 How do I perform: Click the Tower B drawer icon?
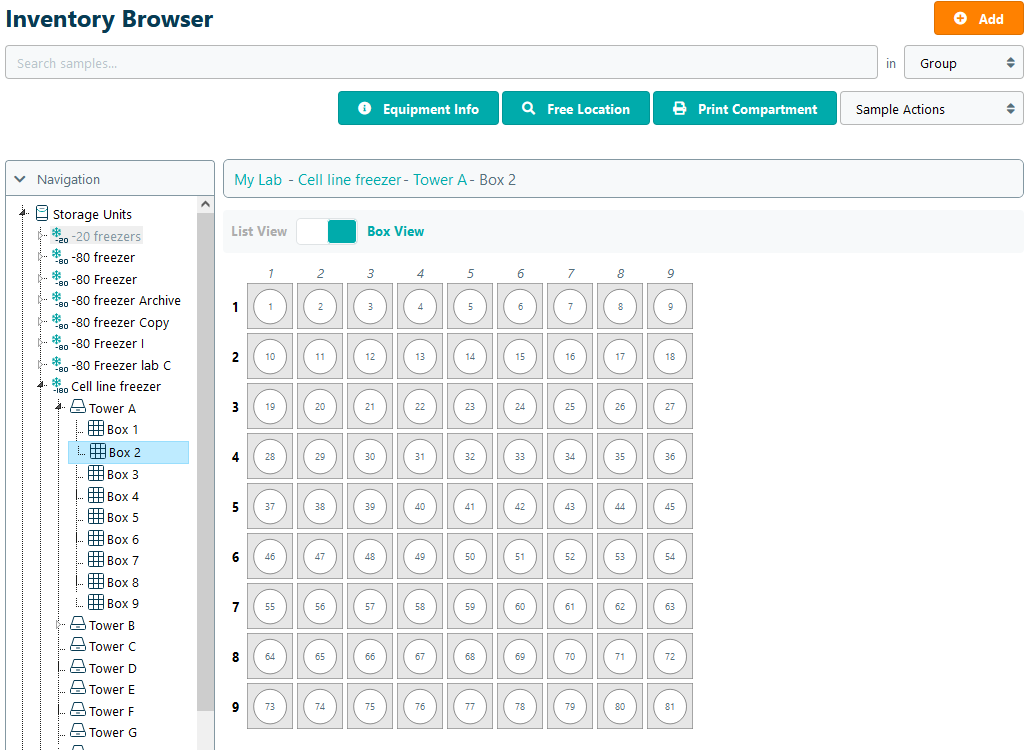(78, 625)
